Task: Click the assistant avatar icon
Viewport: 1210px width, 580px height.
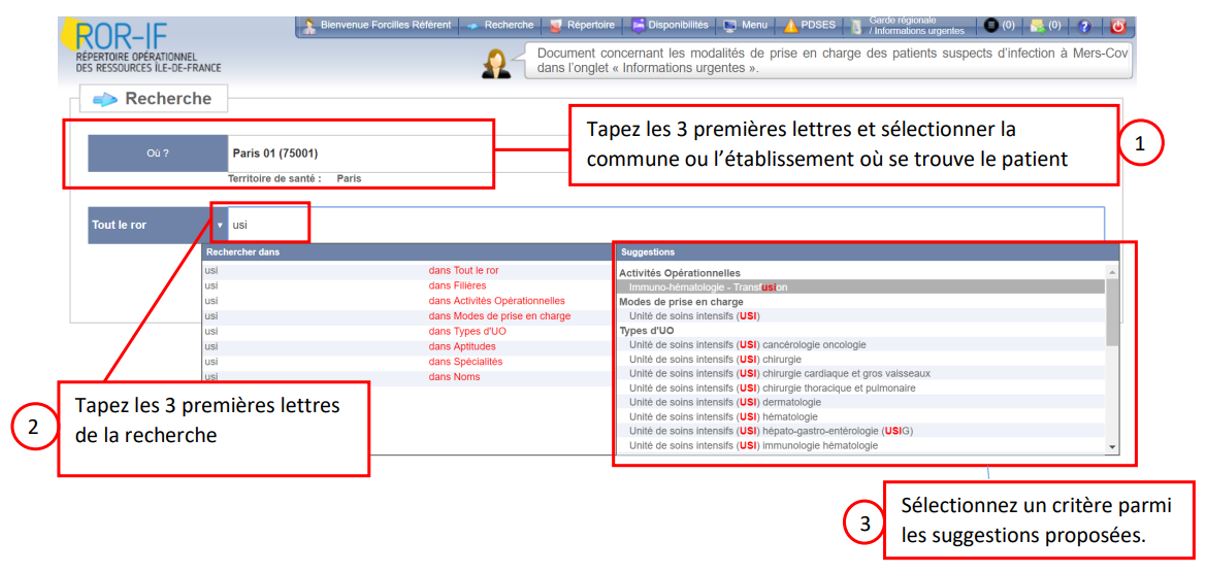Action: (495, 61)
